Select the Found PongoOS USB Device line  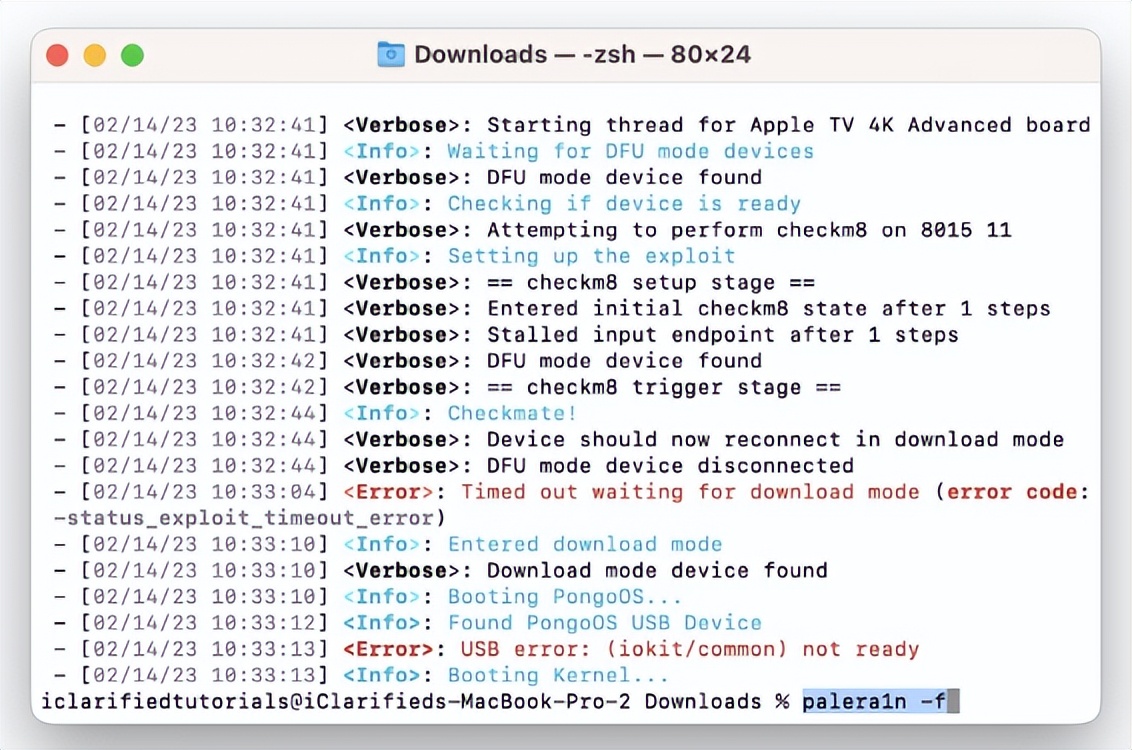coord(607,622)
